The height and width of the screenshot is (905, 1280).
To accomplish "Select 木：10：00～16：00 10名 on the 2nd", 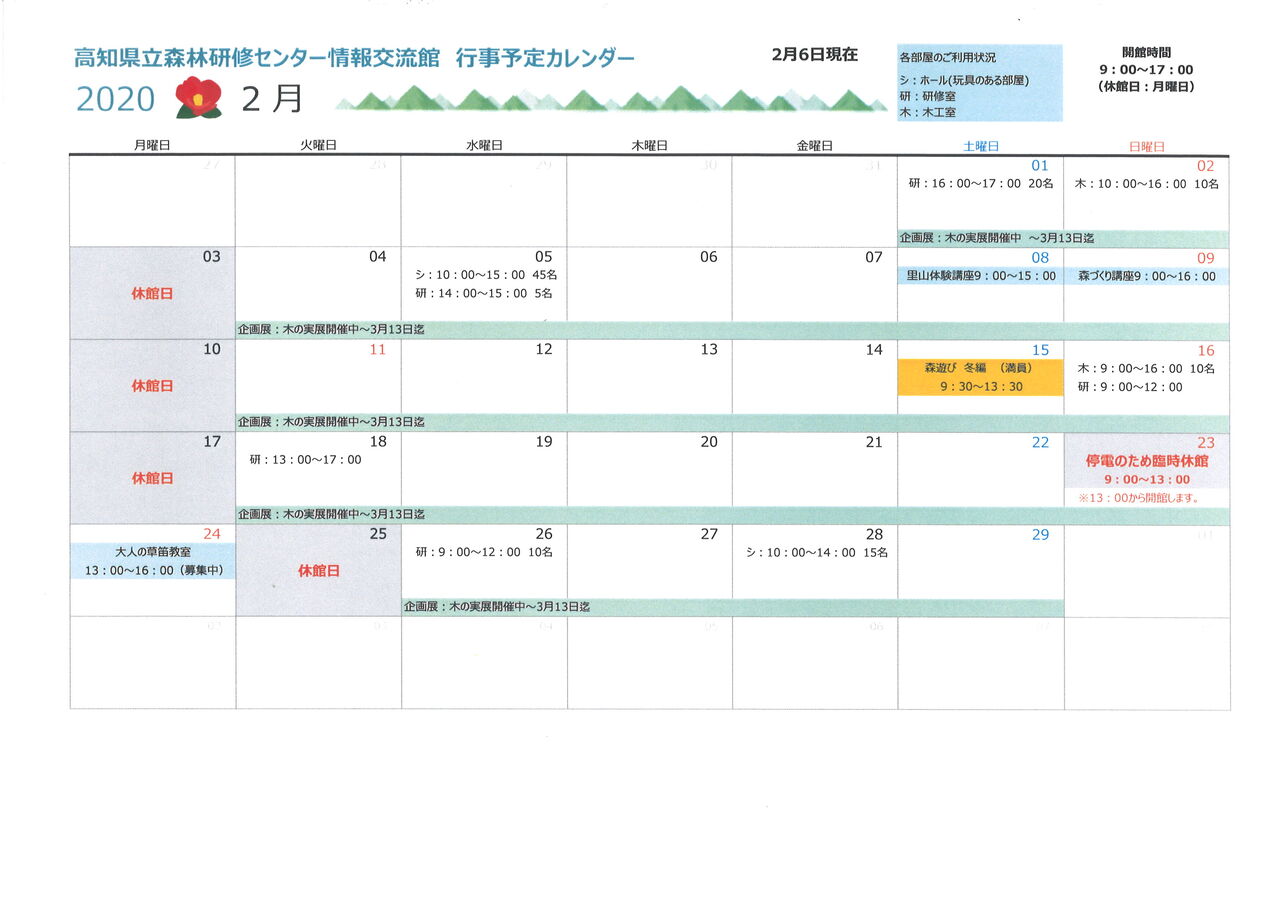I will point(1145,184).
